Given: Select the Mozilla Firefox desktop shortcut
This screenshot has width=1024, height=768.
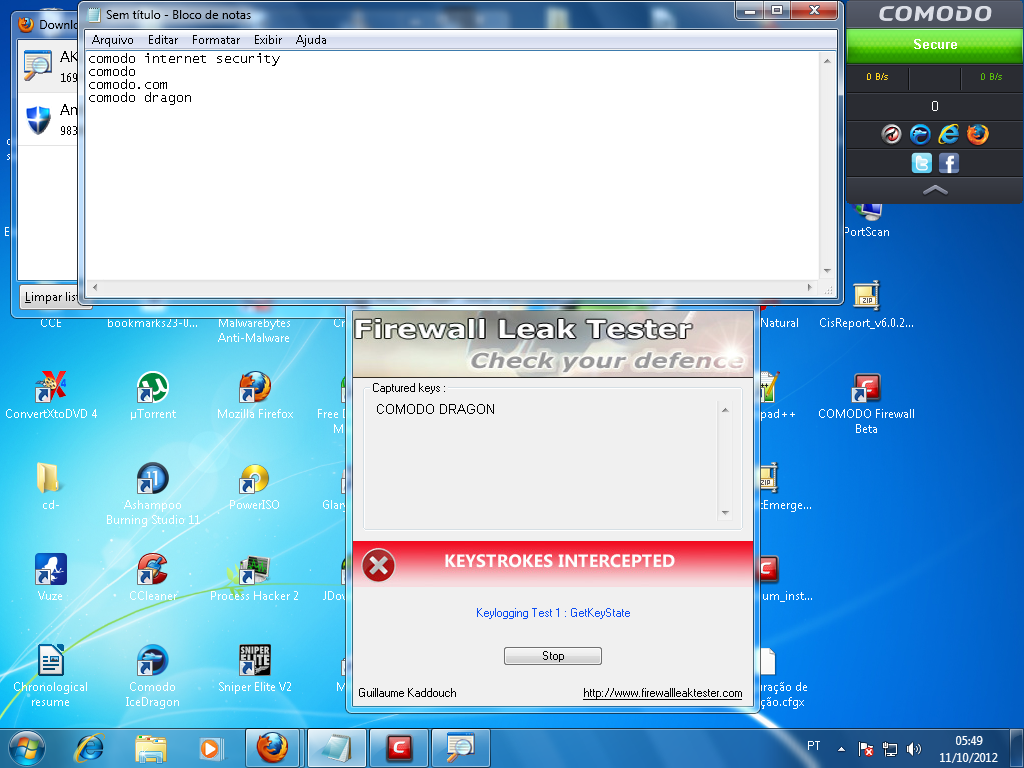Looking at the screenshot, I should tap(255, 394).
